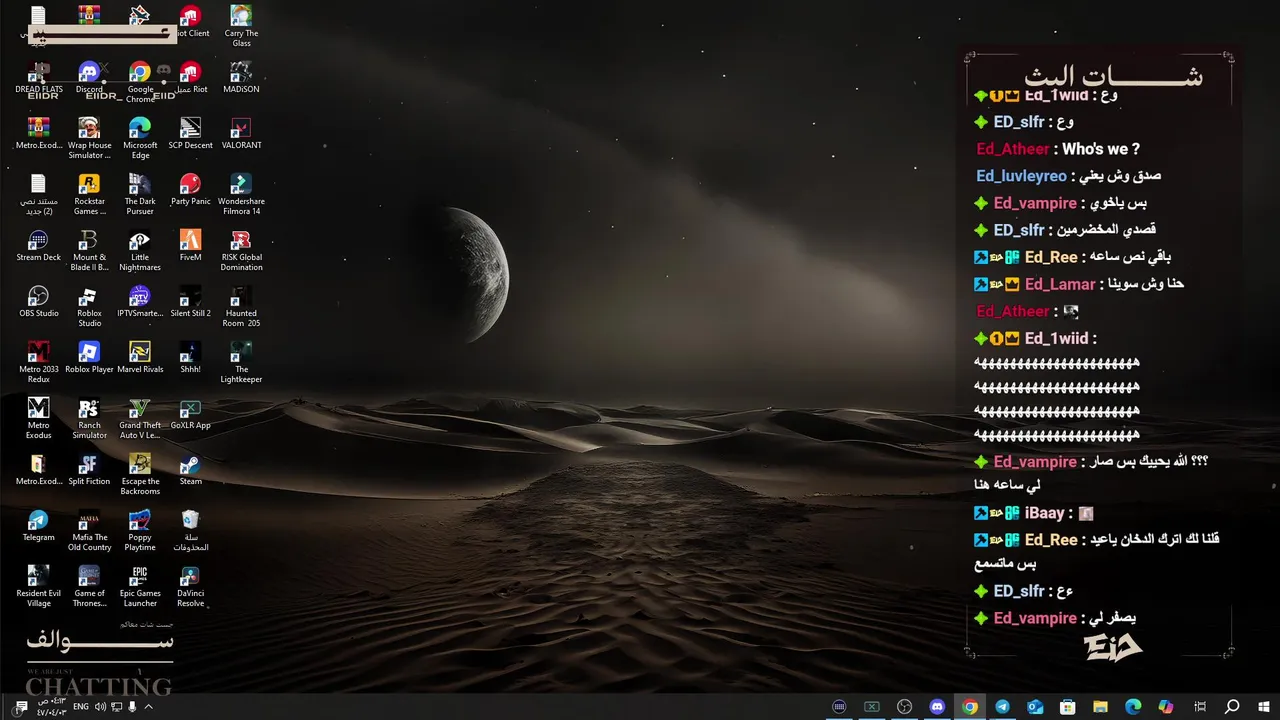Select the Epic Games Launcher icon
This screenshot has width=1280, height=720.
[140, 586]
